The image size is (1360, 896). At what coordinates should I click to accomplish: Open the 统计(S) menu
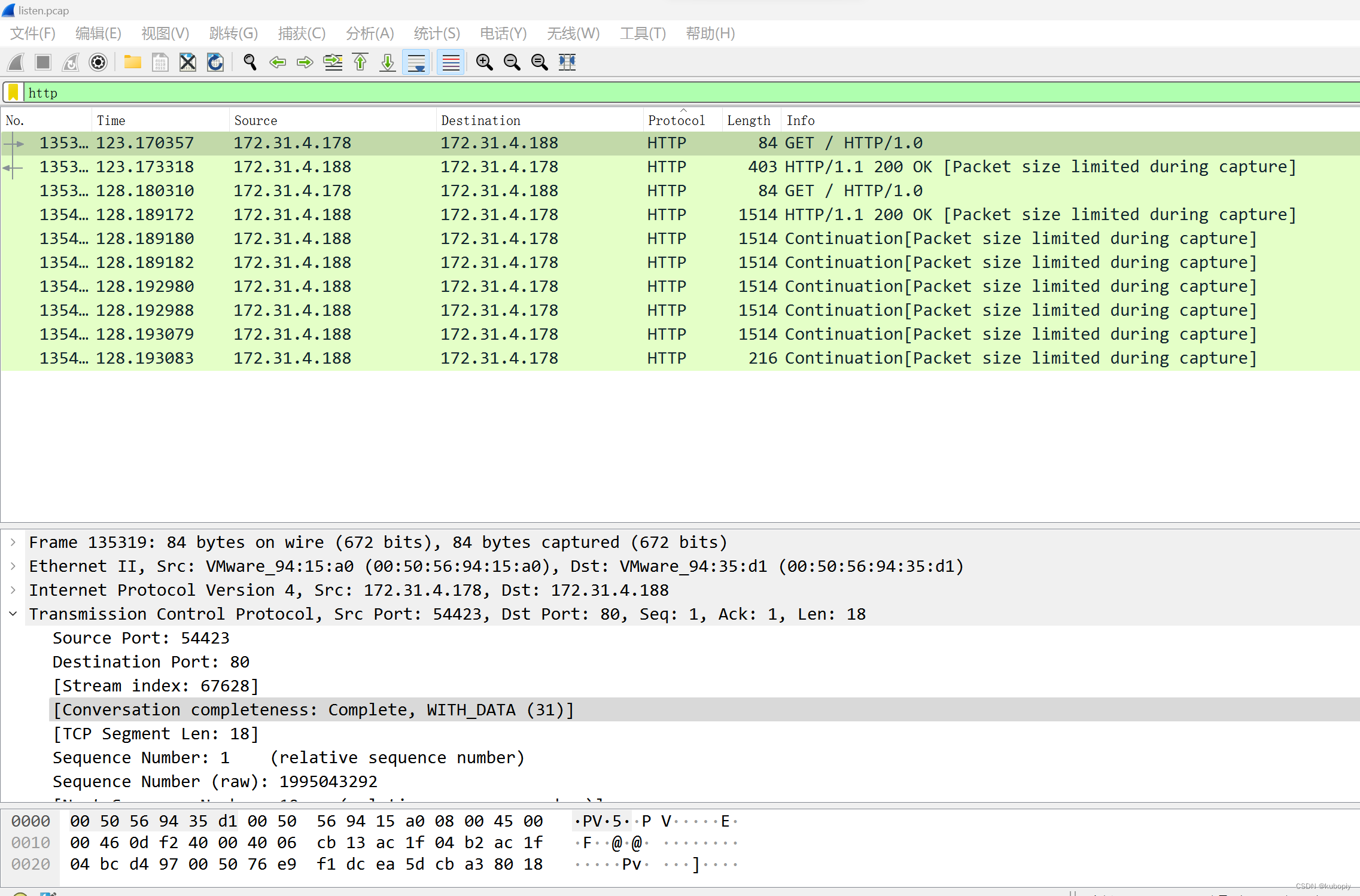tap(437, 33)
